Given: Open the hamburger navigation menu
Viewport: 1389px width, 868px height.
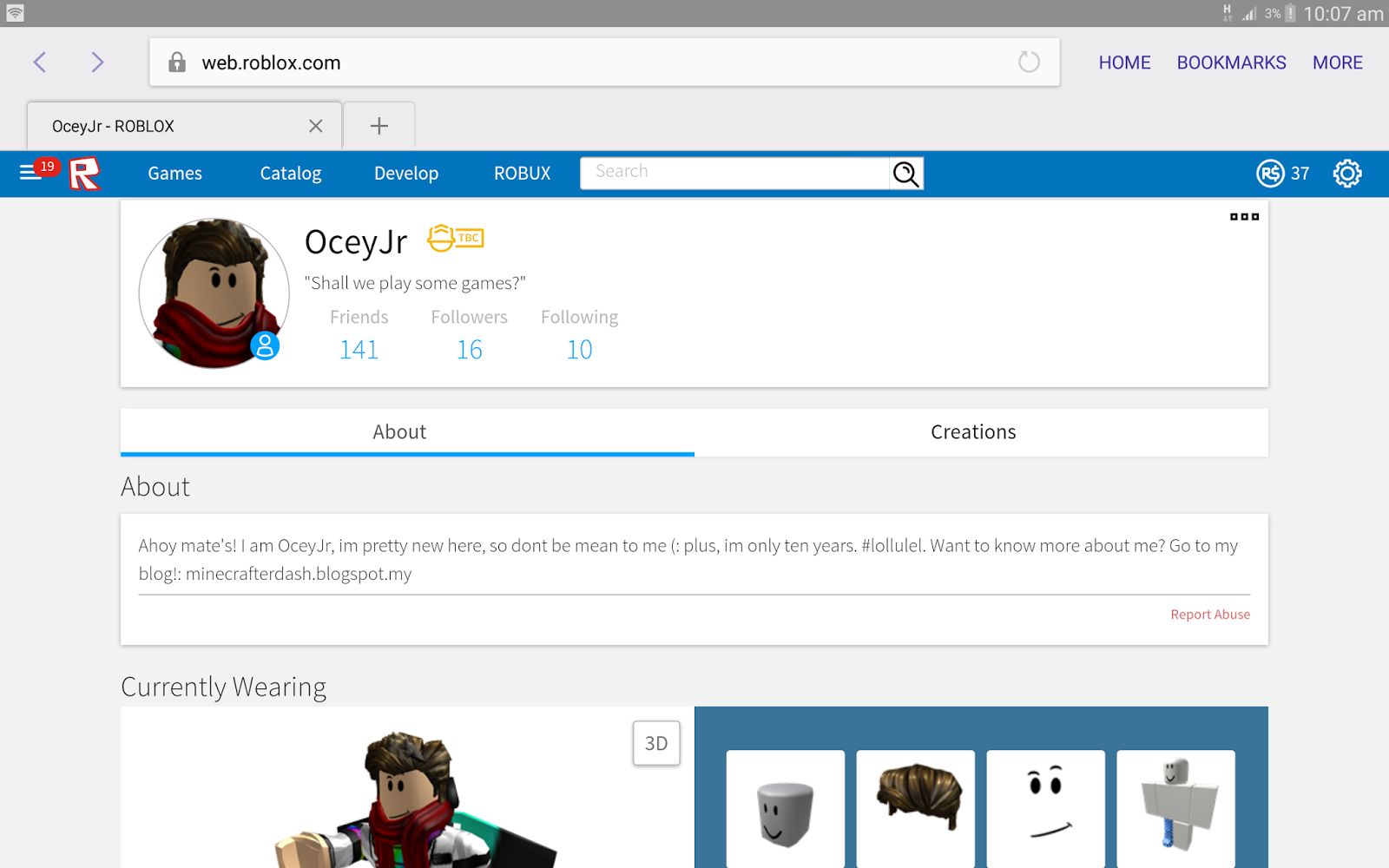Looking at the screenshot, I should coord(30,173).
